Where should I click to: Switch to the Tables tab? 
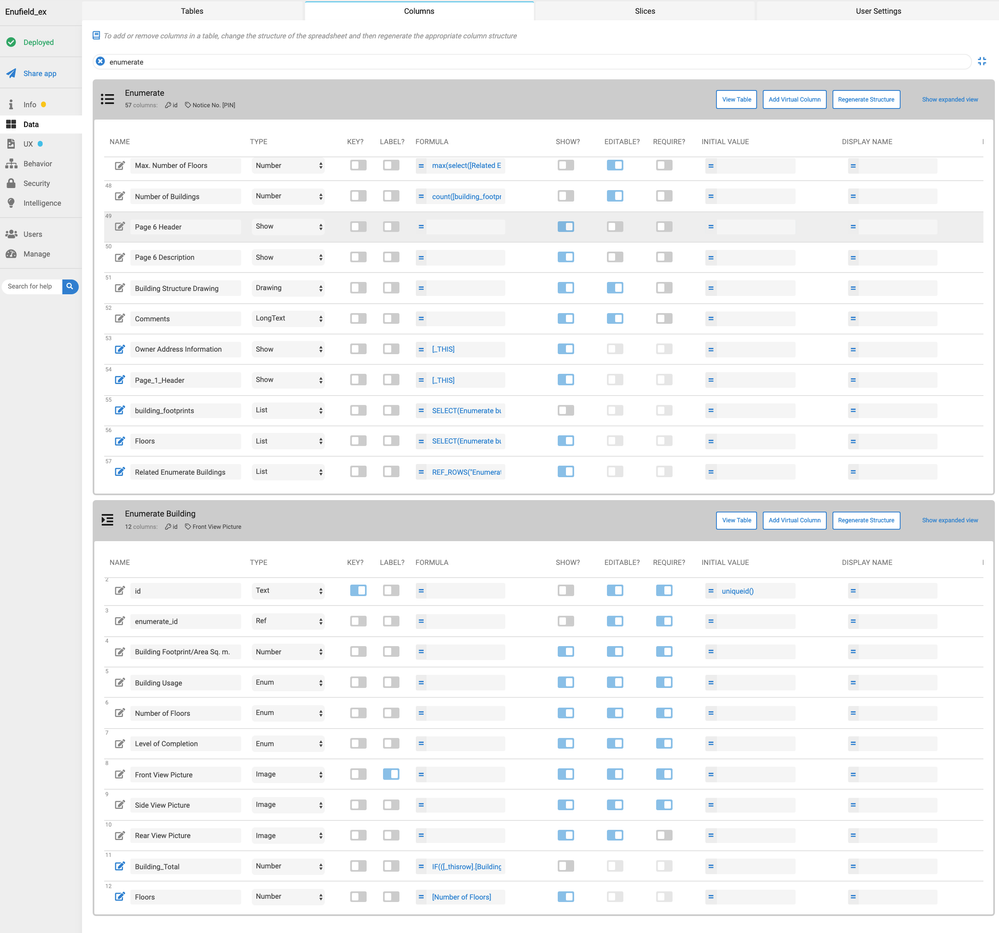coord(192,11)
